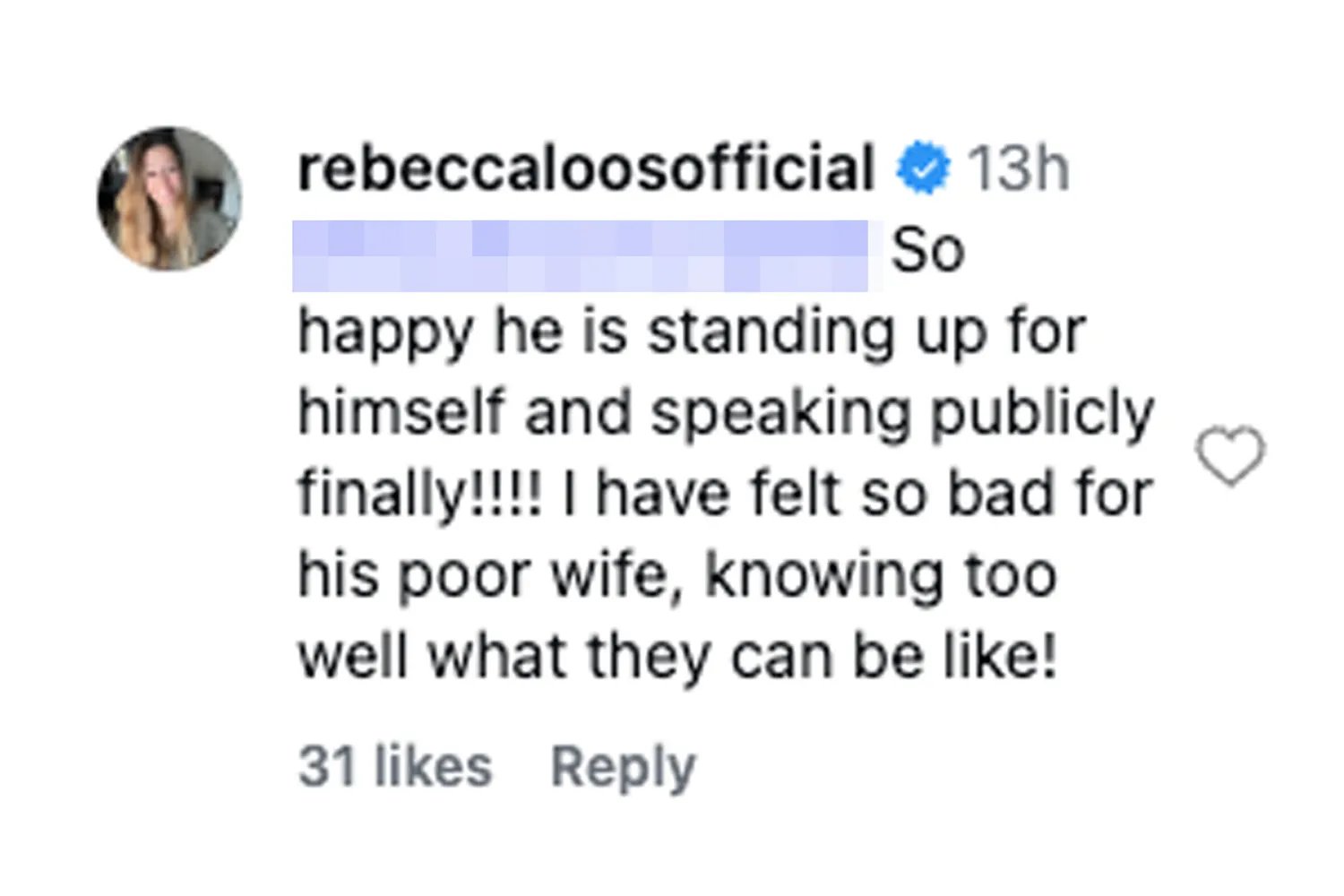Click the pixelated blurred mention strip
Image resolution: width=1344 pixels, height=896 pixels.
click(582, 253)
